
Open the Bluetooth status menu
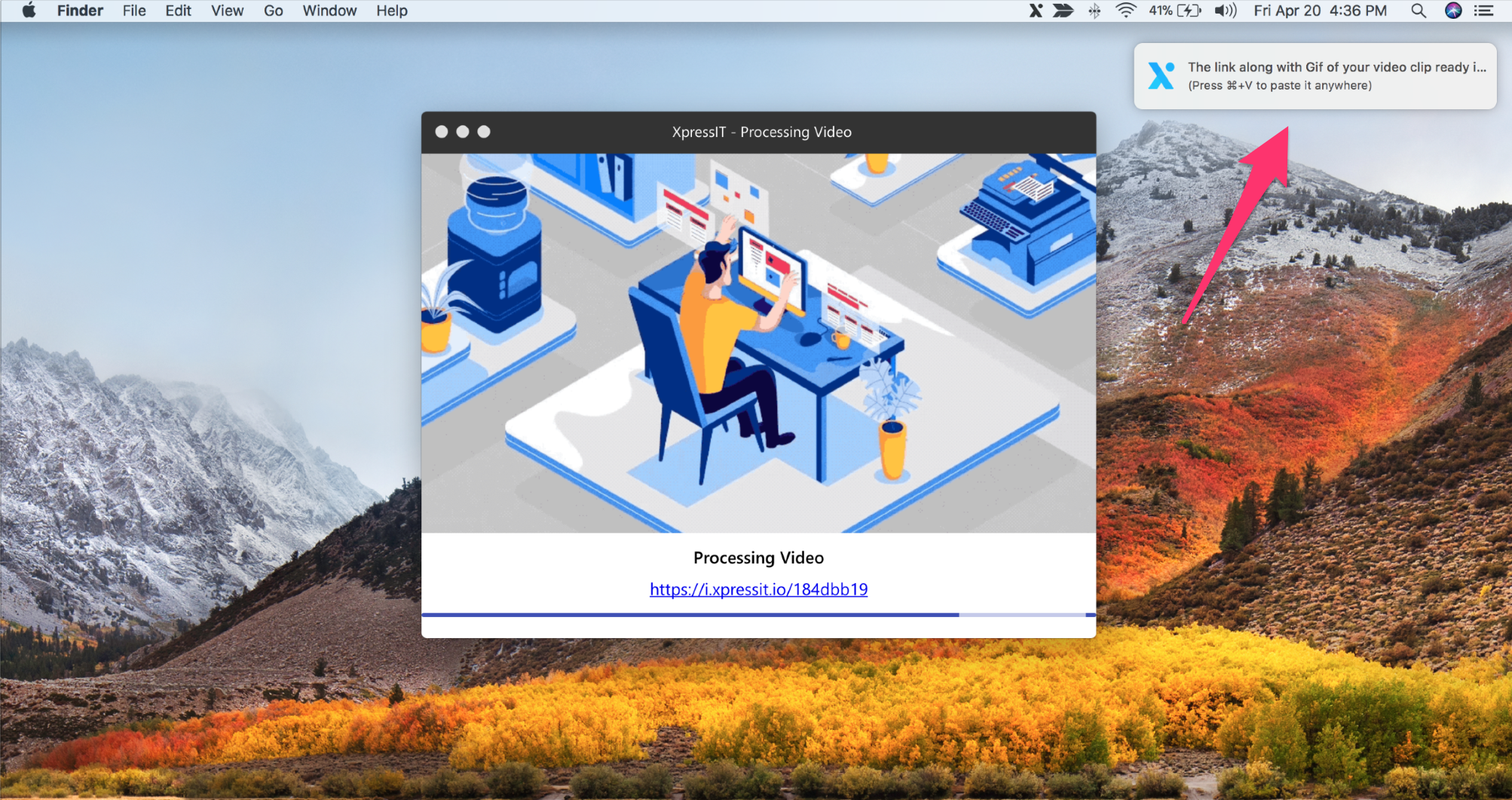(x=1094, y=11)
